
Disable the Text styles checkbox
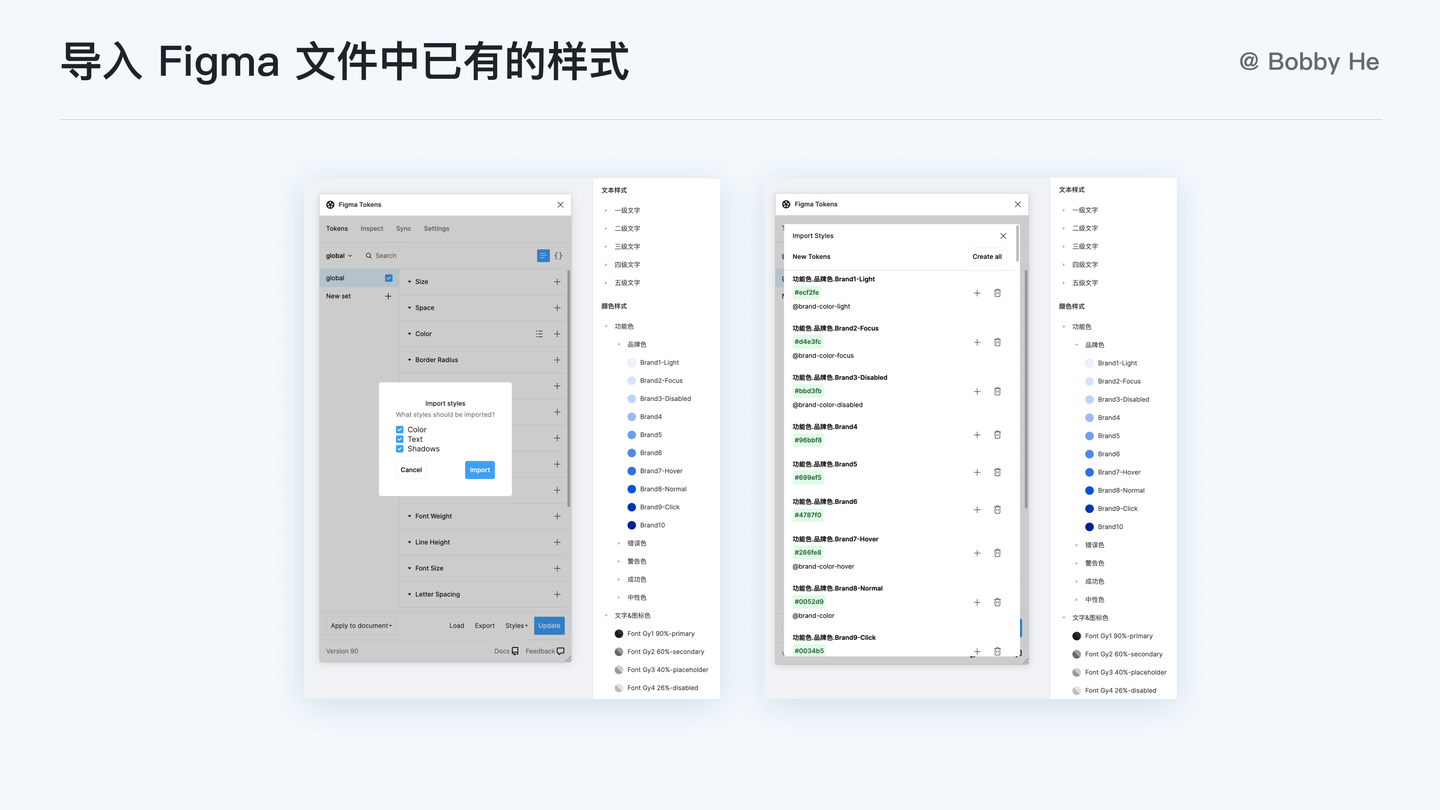tap(399, 439)
